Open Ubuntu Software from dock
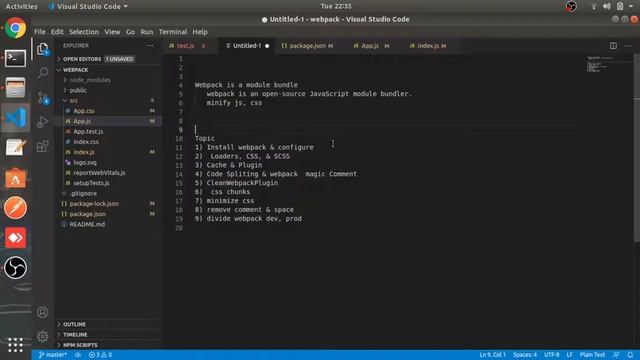This screenshot has height=360, width=640. 16,178
